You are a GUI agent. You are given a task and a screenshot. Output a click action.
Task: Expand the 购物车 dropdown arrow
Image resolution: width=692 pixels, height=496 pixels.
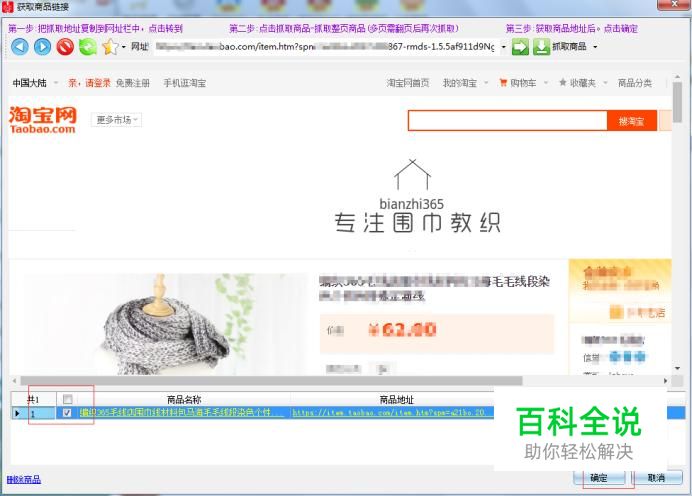[x=545, y=83]
